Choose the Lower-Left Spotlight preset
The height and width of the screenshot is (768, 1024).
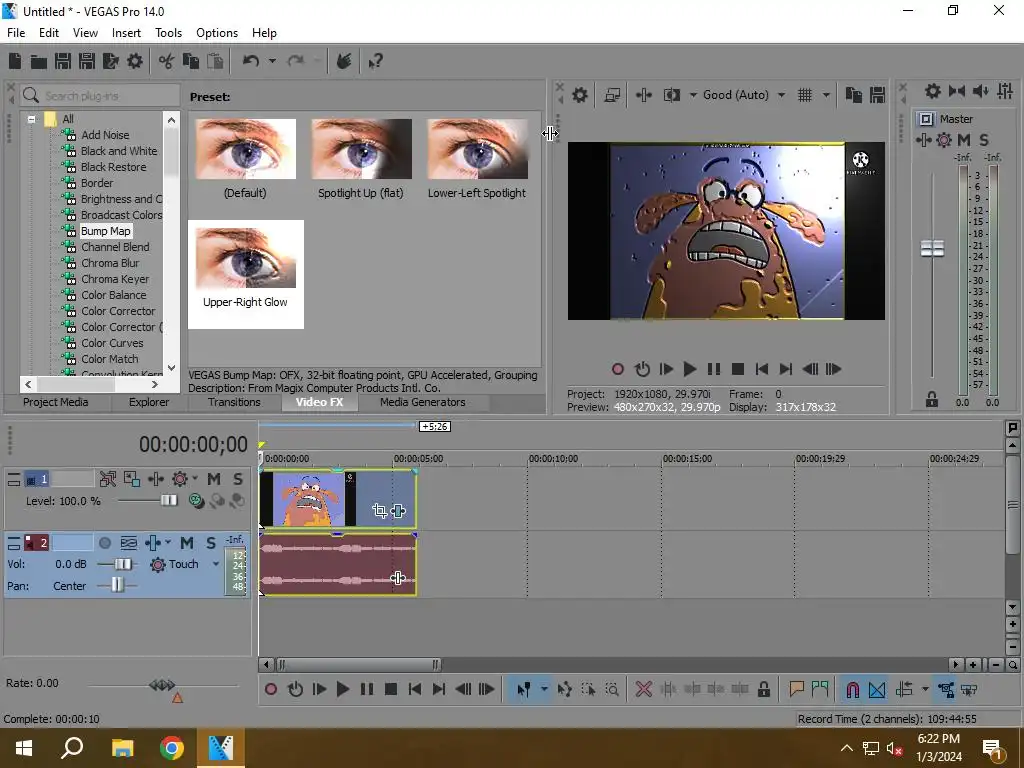477,159
